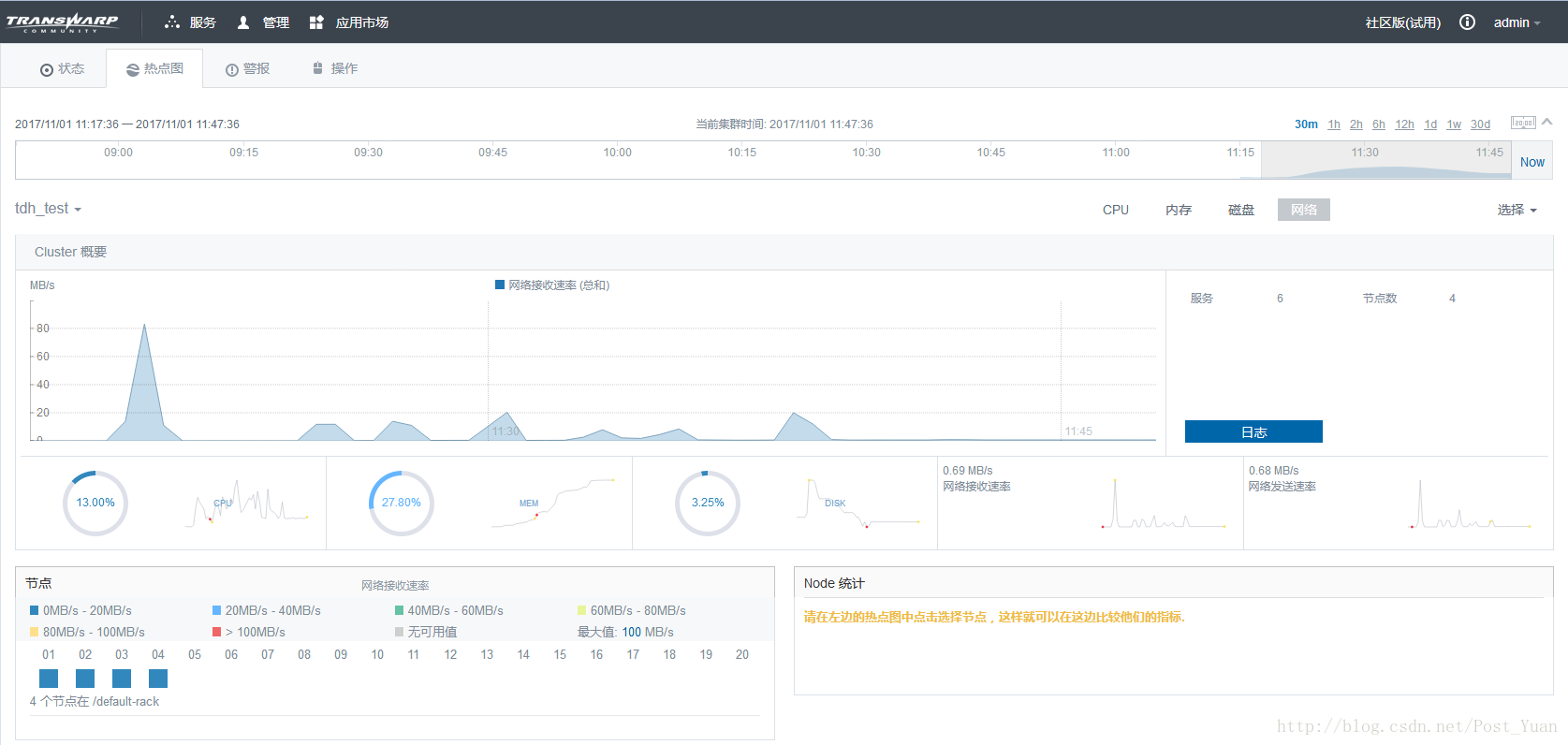Select the 1d time range
Image resolution: width=1568 pixels, height=745 pixels.
1430,124
